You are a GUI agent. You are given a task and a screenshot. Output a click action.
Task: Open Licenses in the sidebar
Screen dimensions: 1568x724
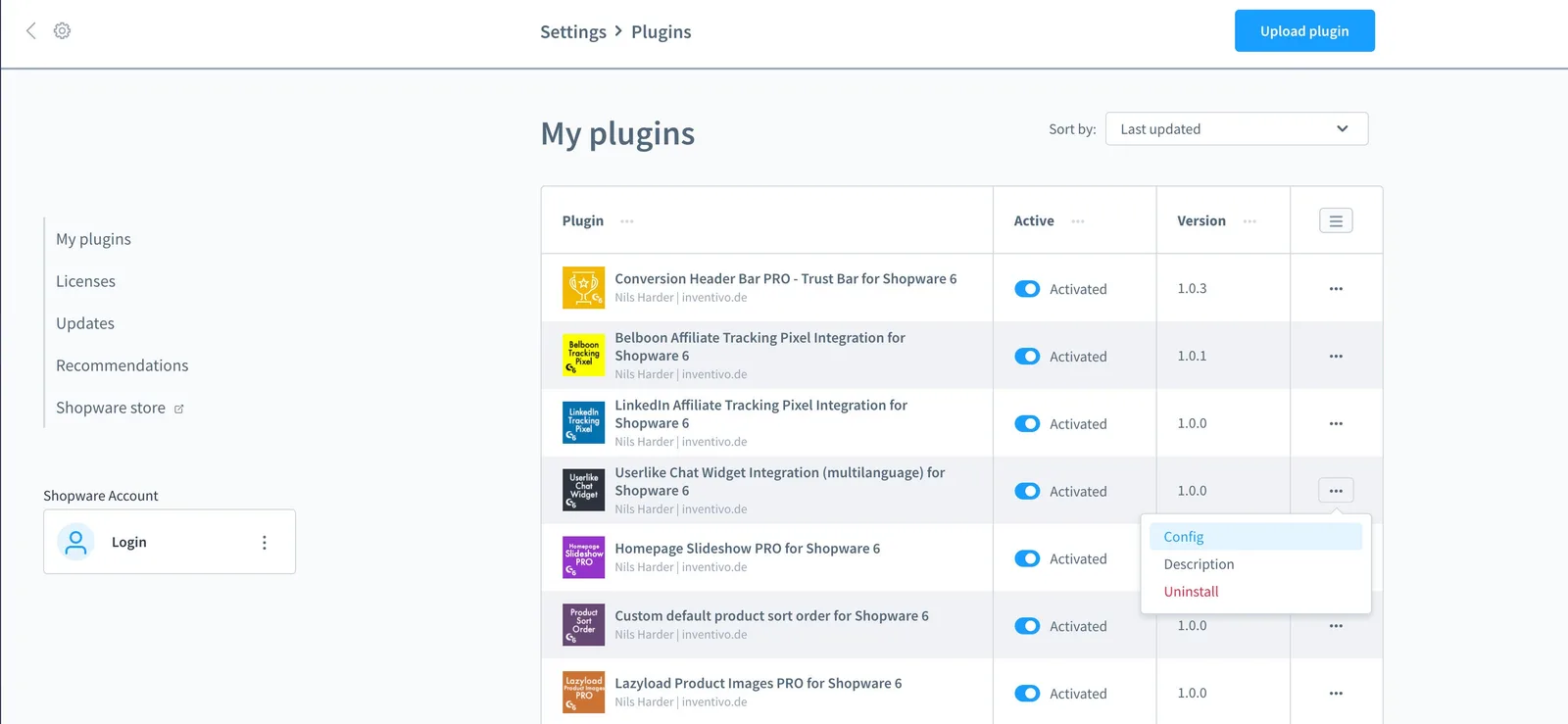tap(85, 281)
